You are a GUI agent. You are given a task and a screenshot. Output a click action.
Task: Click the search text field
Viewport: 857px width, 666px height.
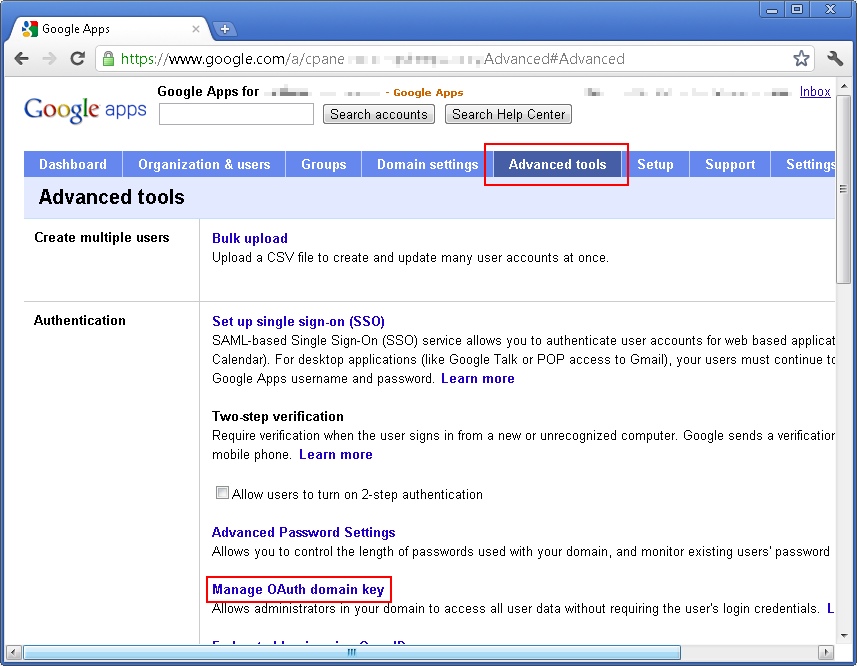pyautogui.click(x=236, y=114)
